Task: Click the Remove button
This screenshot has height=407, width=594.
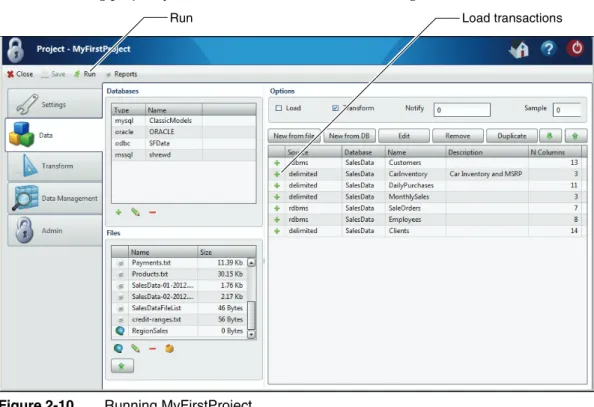Action: 458,136
